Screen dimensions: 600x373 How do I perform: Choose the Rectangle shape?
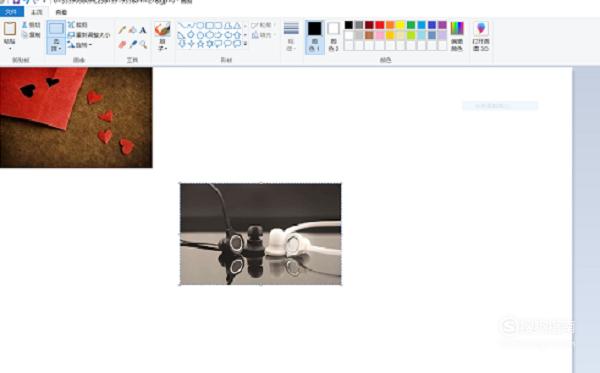click(210, 26)
